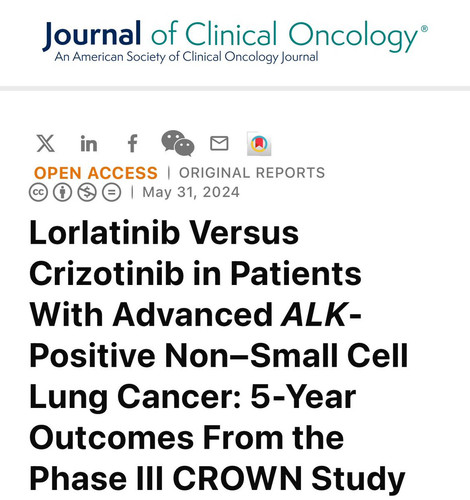Share article on Facebook
This screenshot has width=470, height=500.
tap(133, 144)
